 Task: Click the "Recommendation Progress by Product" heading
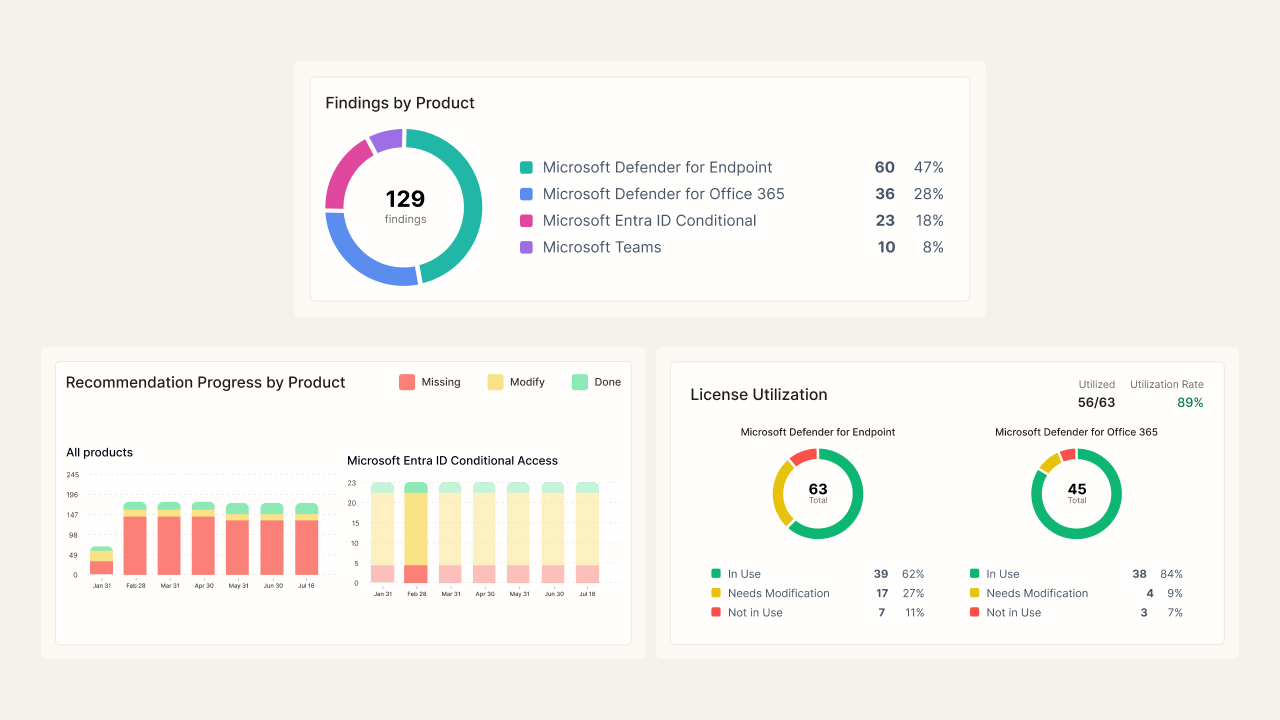(206, 382)
